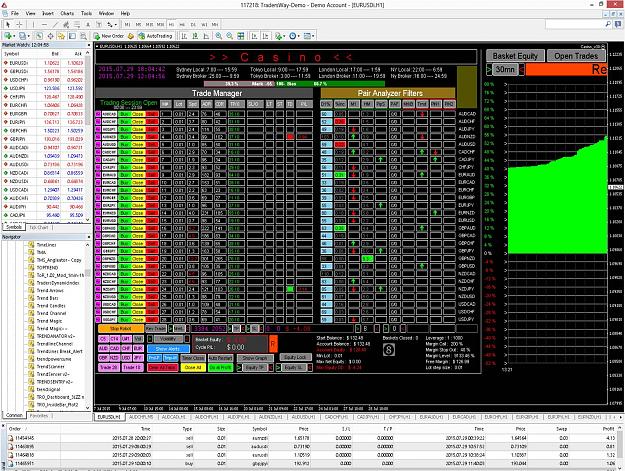Open the Profiles icon in toolbar
This screenshot has width=625, height=471.
(x=24, y=36)
